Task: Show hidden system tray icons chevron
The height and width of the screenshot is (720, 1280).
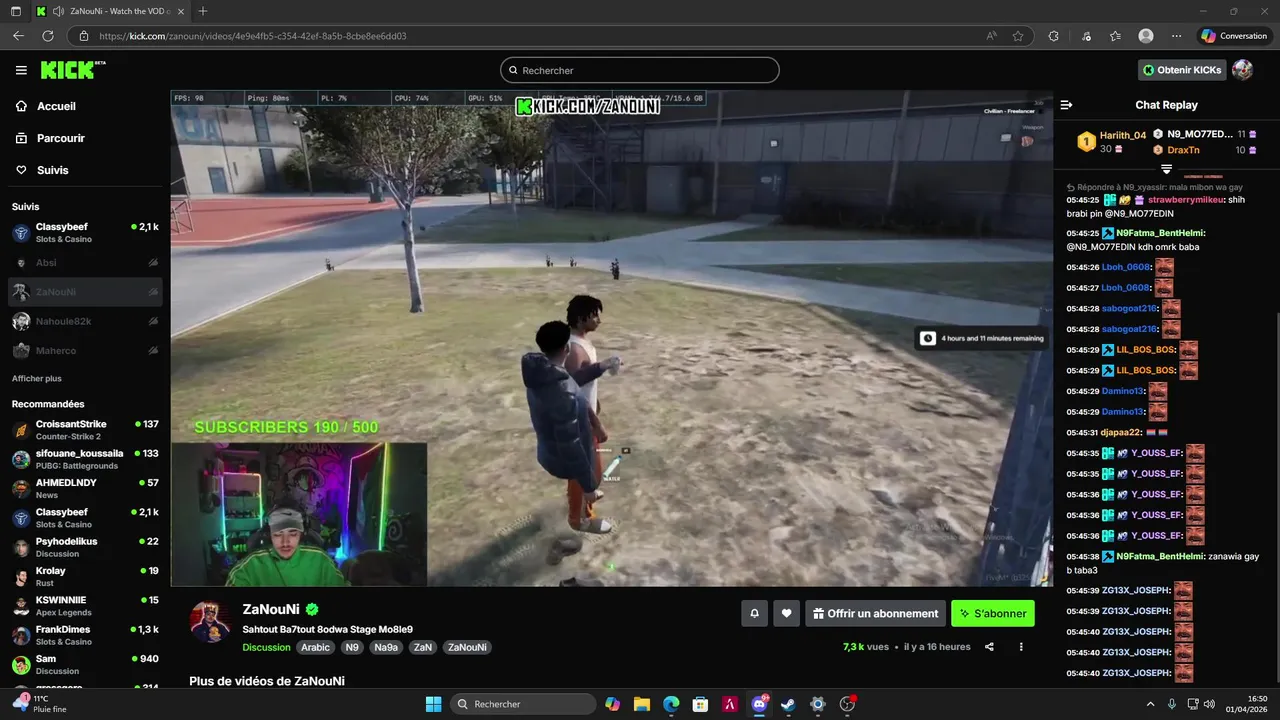Action: pyautogui.click(x=1150, y=704)
